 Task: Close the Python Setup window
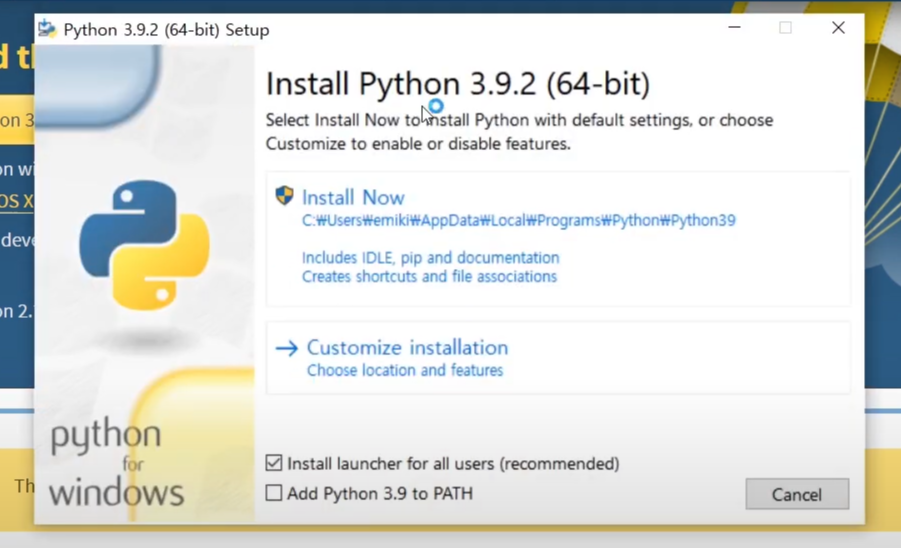(x=838, y=28)
